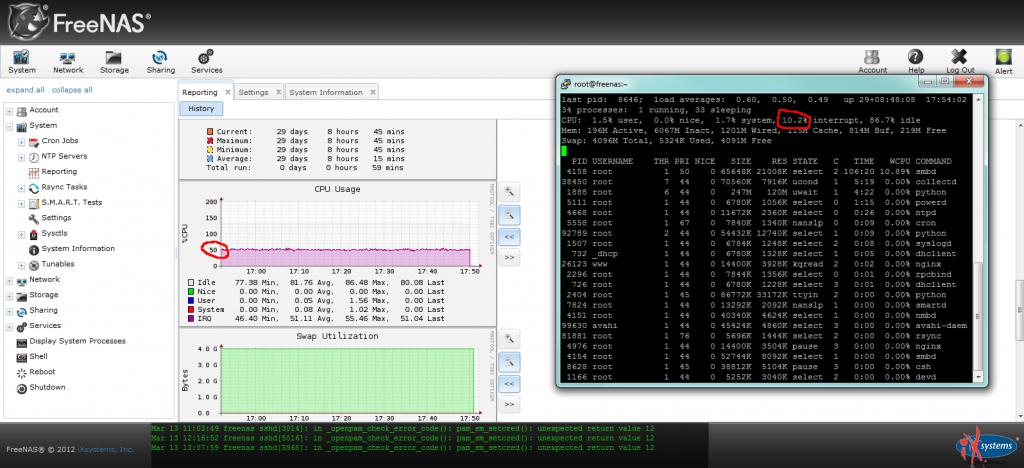Open the System toolbar icon
This screenshot has height=468, width=1024.
(22, 61)
